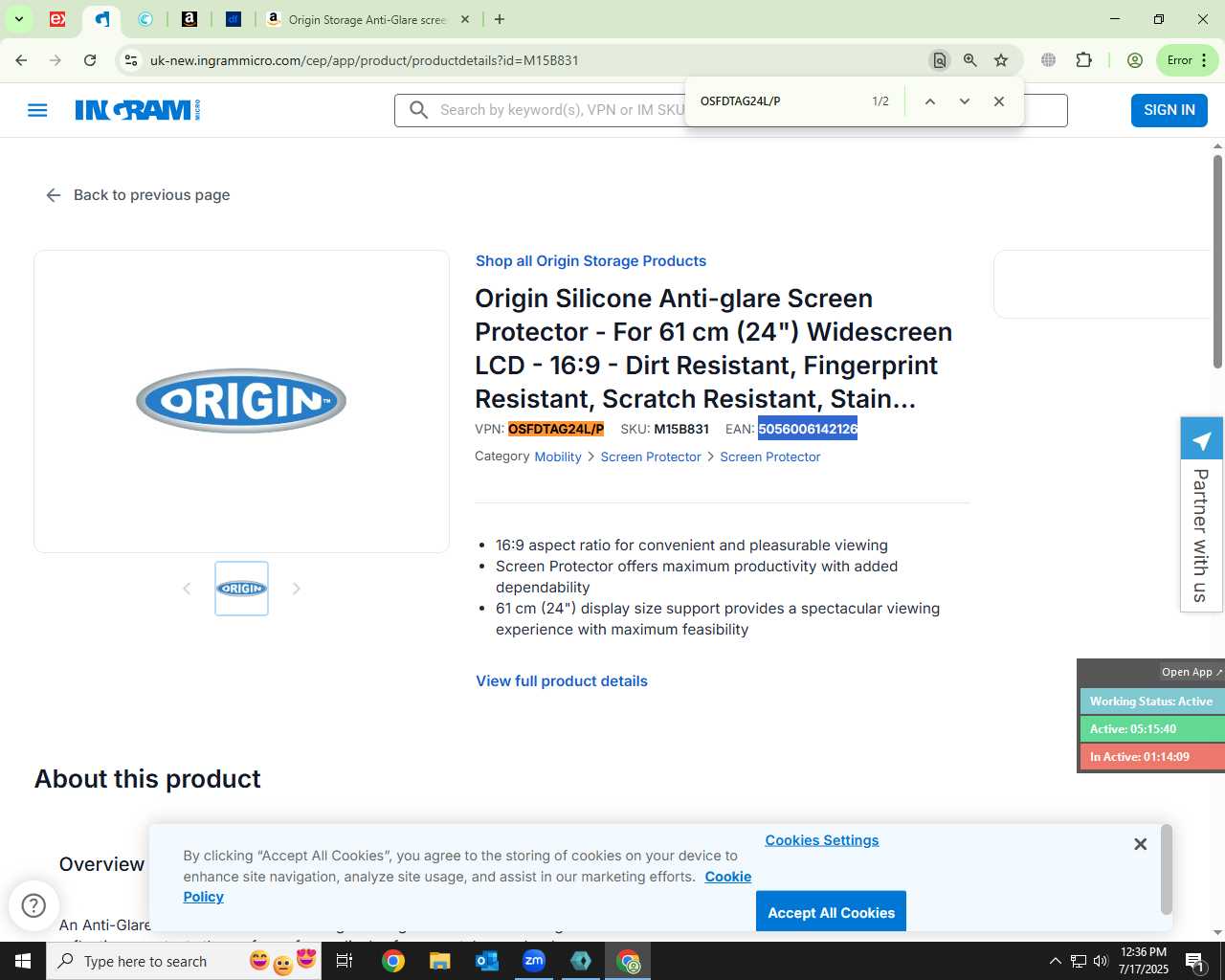The image size is (1225, 980).
Task: Open the Ingram Micro hamburger menu
Action: 37,110
